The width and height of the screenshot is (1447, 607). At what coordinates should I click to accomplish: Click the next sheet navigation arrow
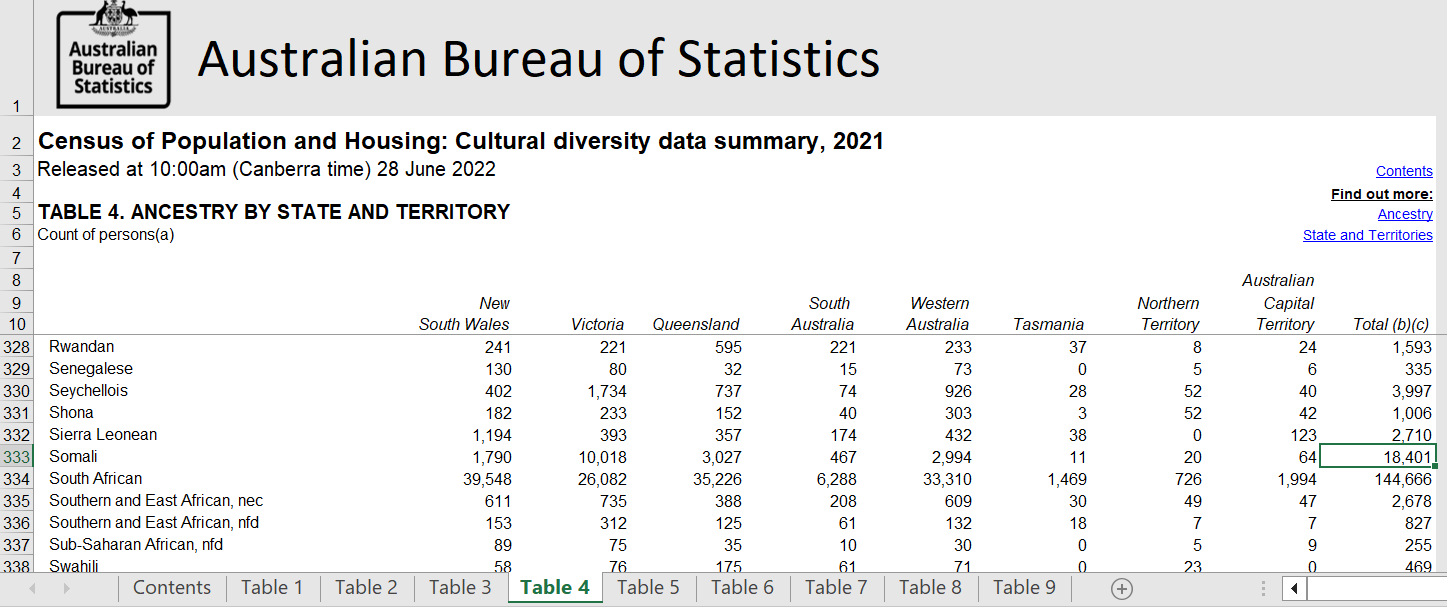click(x=67, y=589)
